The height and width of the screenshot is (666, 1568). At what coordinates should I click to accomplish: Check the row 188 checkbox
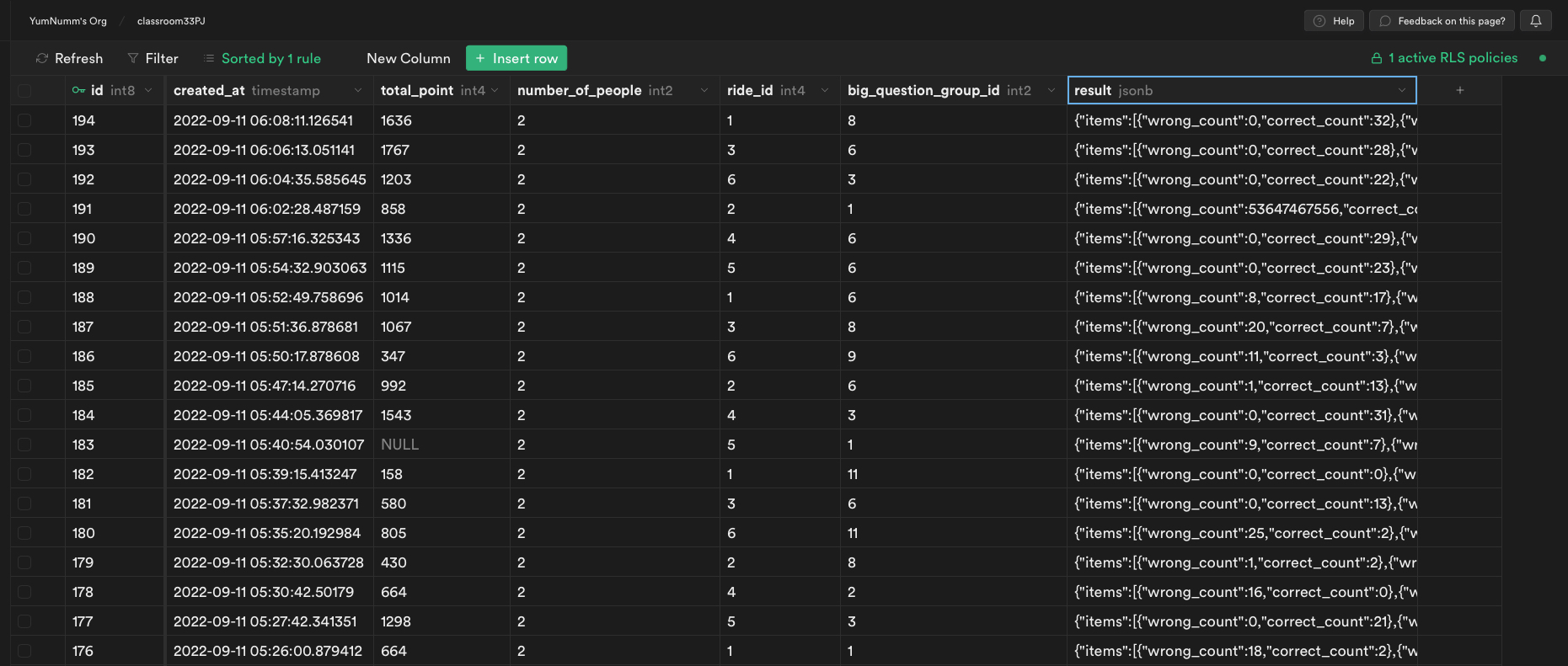[x=24, y=297]
